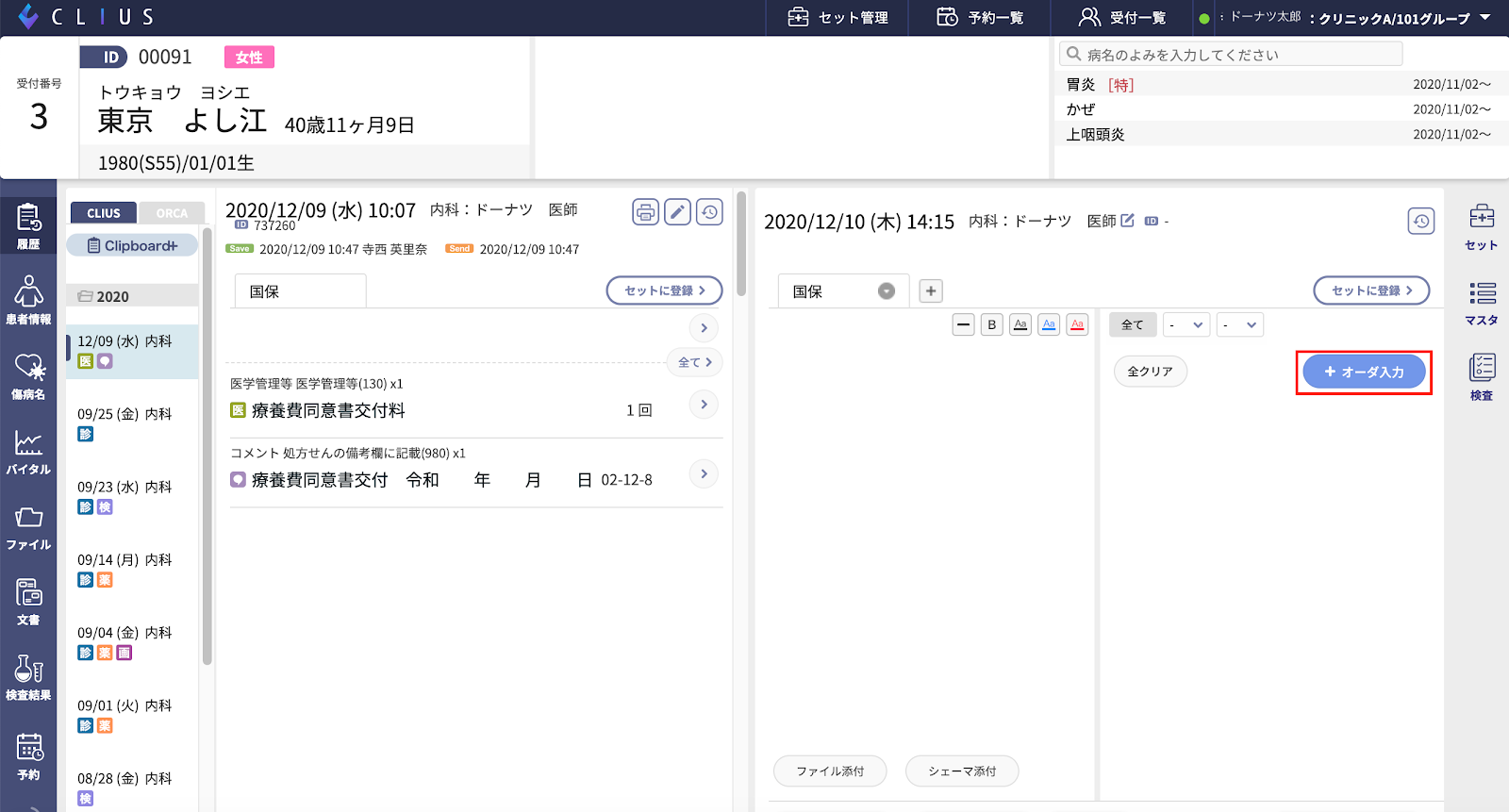
Task: Click right chart セットに登録 button
Action: (1371, 290)
